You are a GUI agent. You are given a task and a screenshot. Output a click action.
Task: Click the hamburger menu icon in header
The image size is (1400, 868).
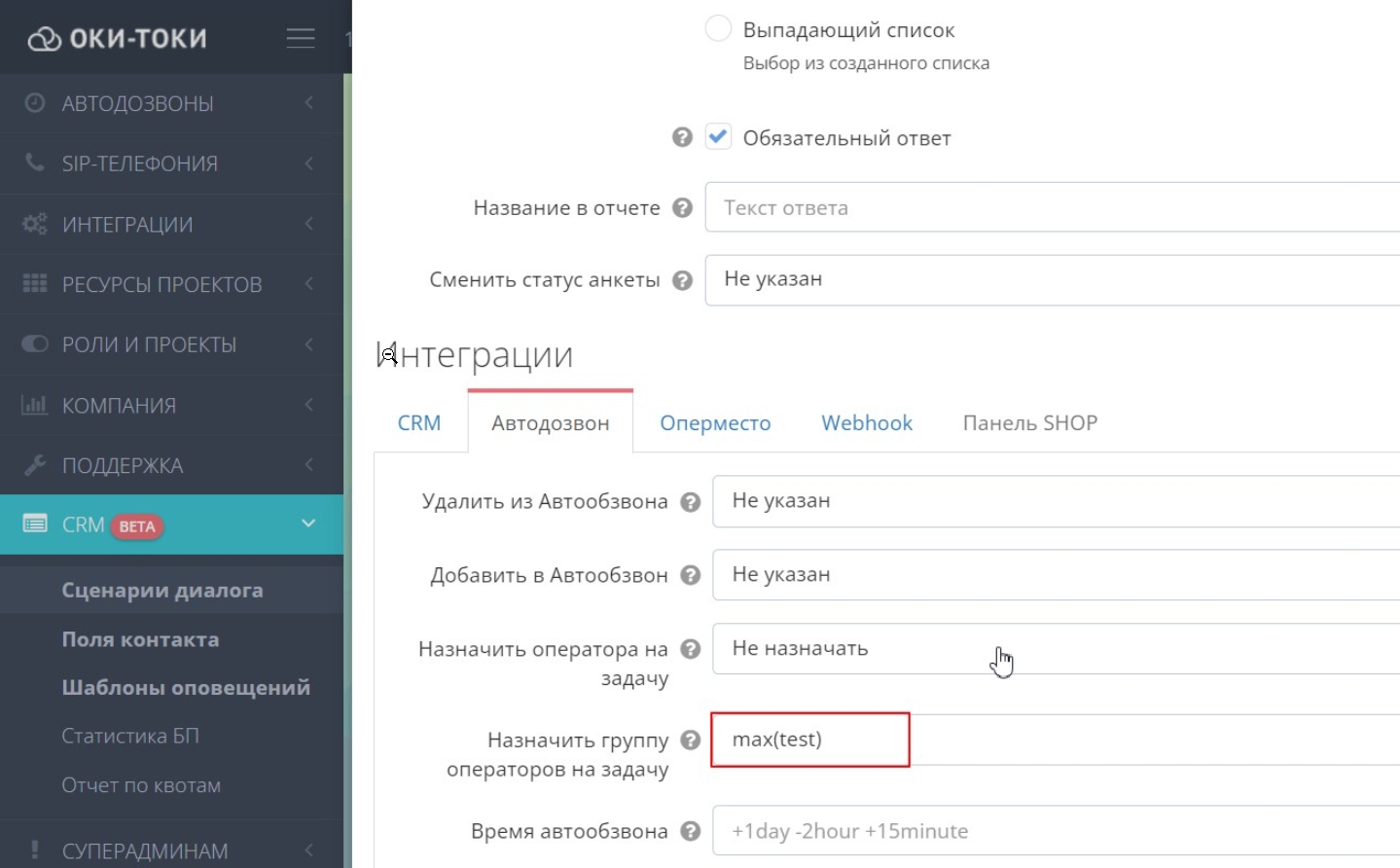[x=300, y=38]
